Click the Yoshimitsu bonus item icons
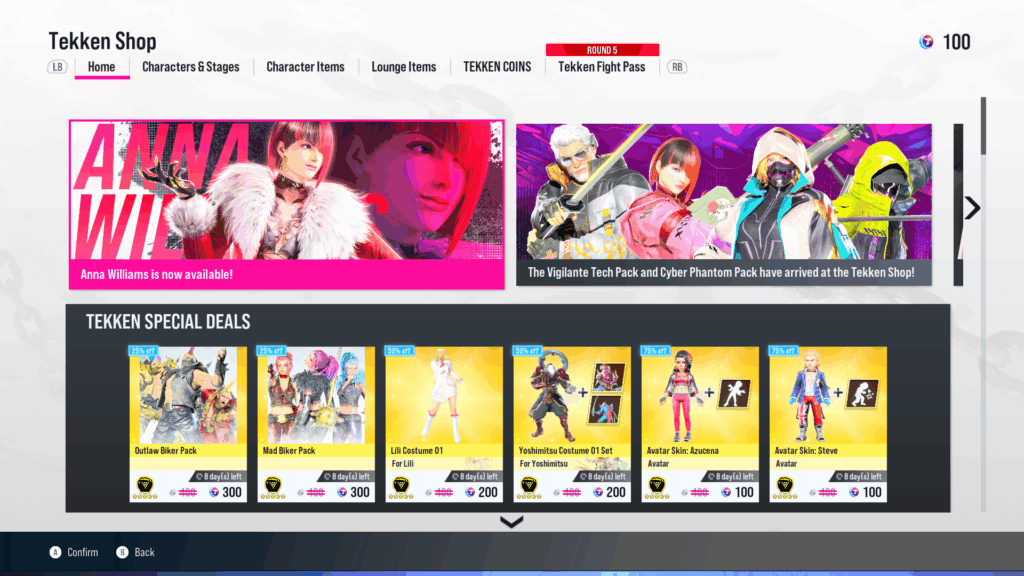This screenshot has height=576, width=1024. [x=608, y=394]
